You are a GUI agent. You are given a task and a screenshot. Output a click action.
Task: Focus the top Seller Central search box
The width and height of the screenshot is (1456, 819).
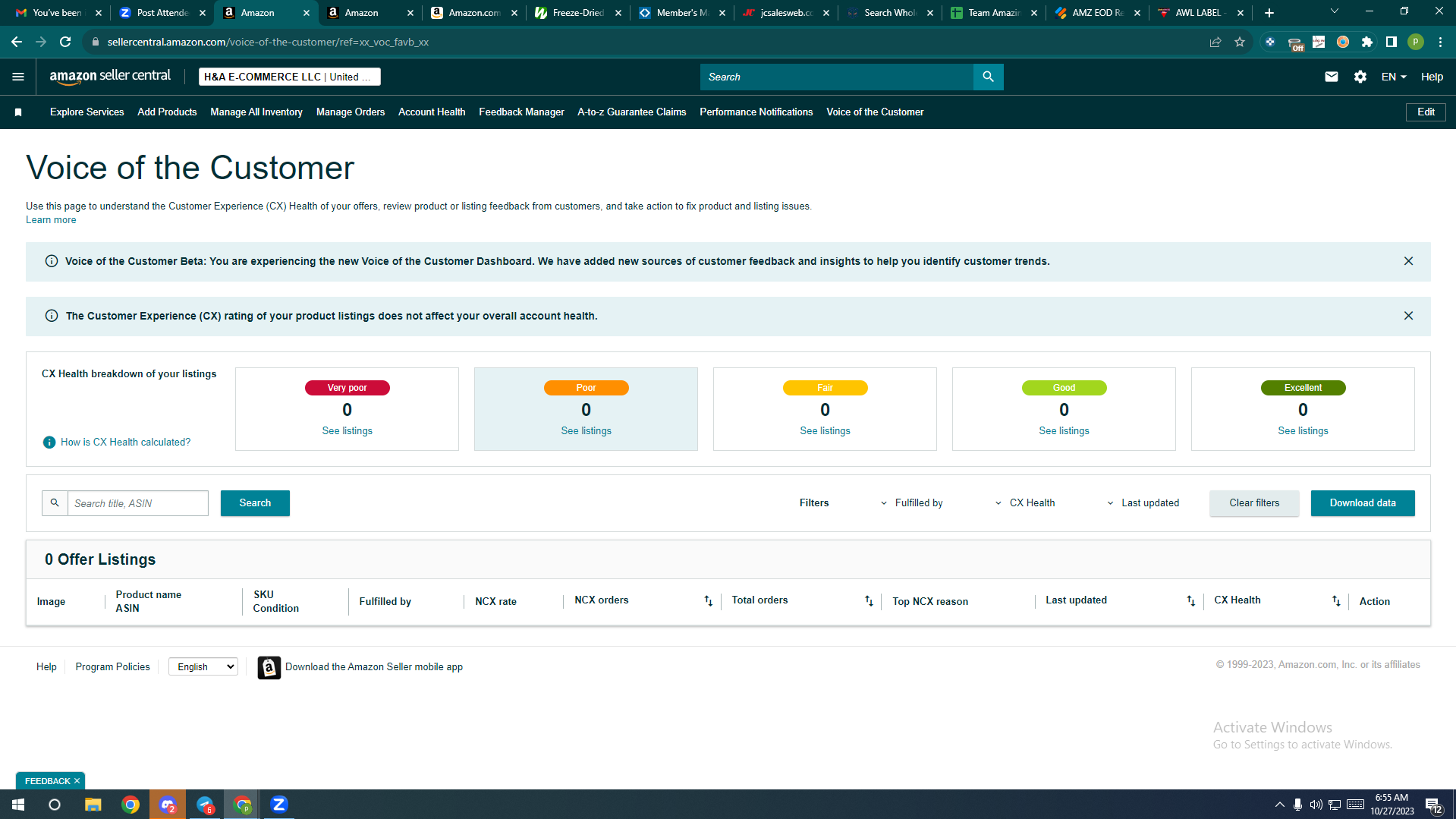(836, 77)
